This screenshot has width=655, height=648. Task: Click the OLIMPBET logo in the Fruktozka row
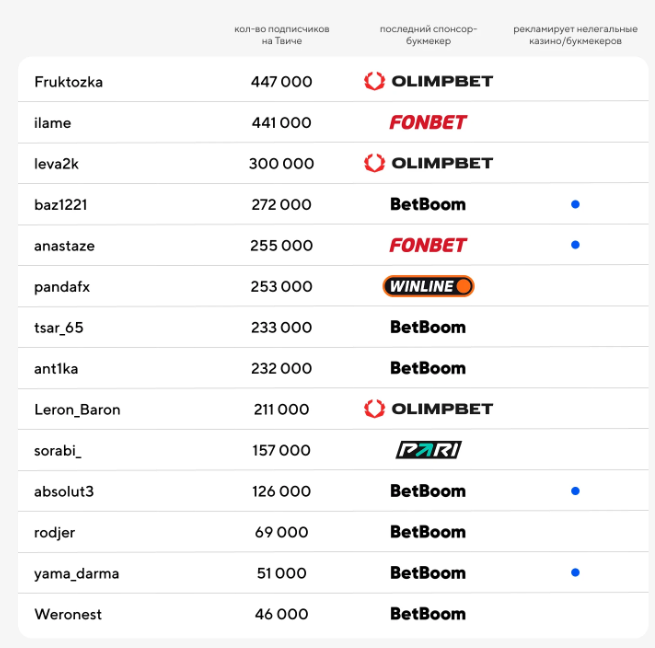(x=428, y=81)
